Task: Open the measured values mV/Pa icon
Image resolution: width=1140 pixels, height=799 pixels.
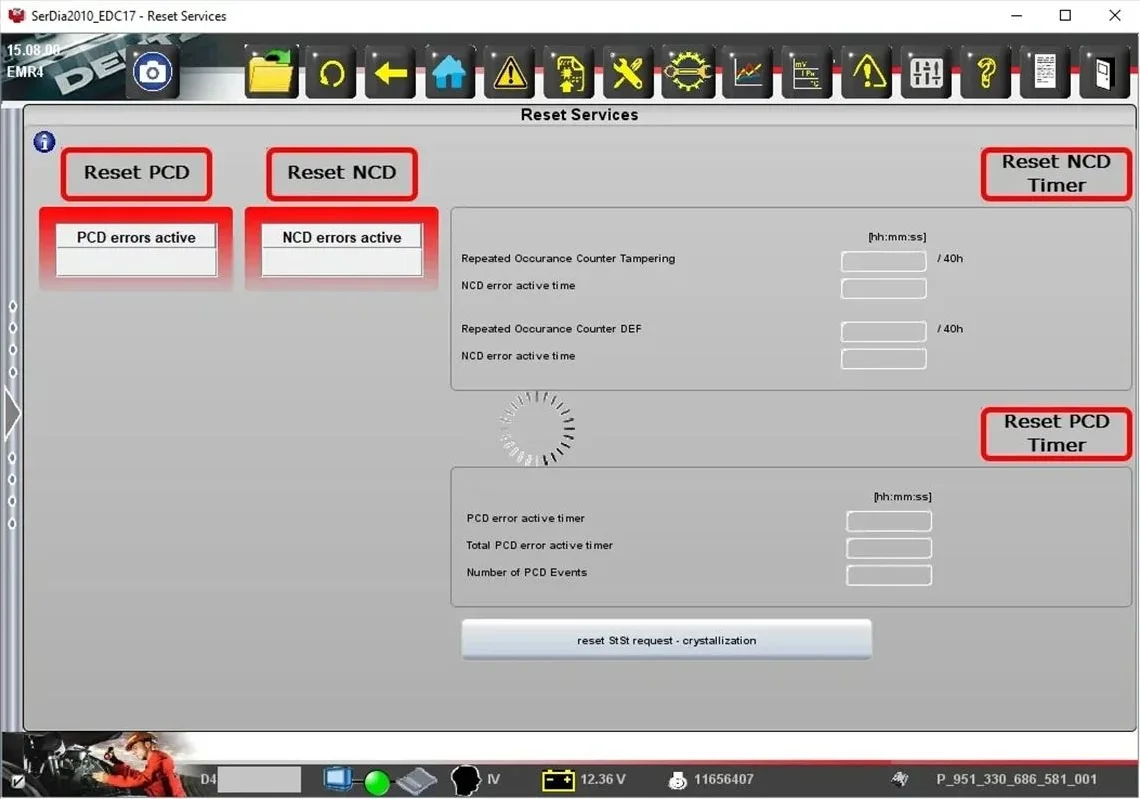Action: 807,71
